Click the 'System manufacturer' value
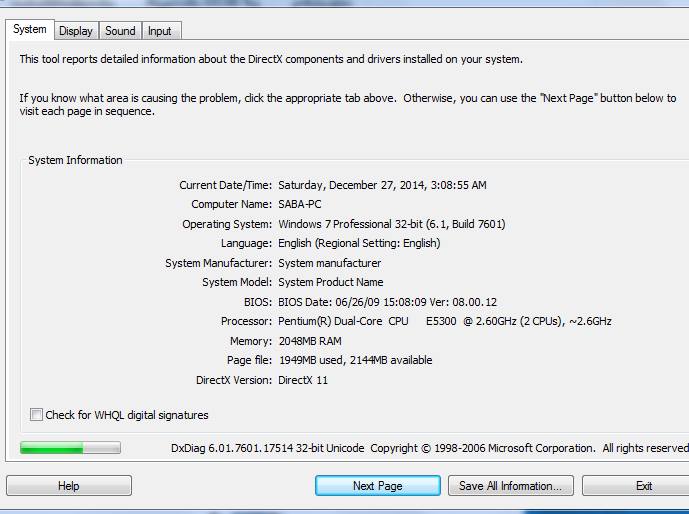This screenshot has height=514, width=689. tap(330, 263)
